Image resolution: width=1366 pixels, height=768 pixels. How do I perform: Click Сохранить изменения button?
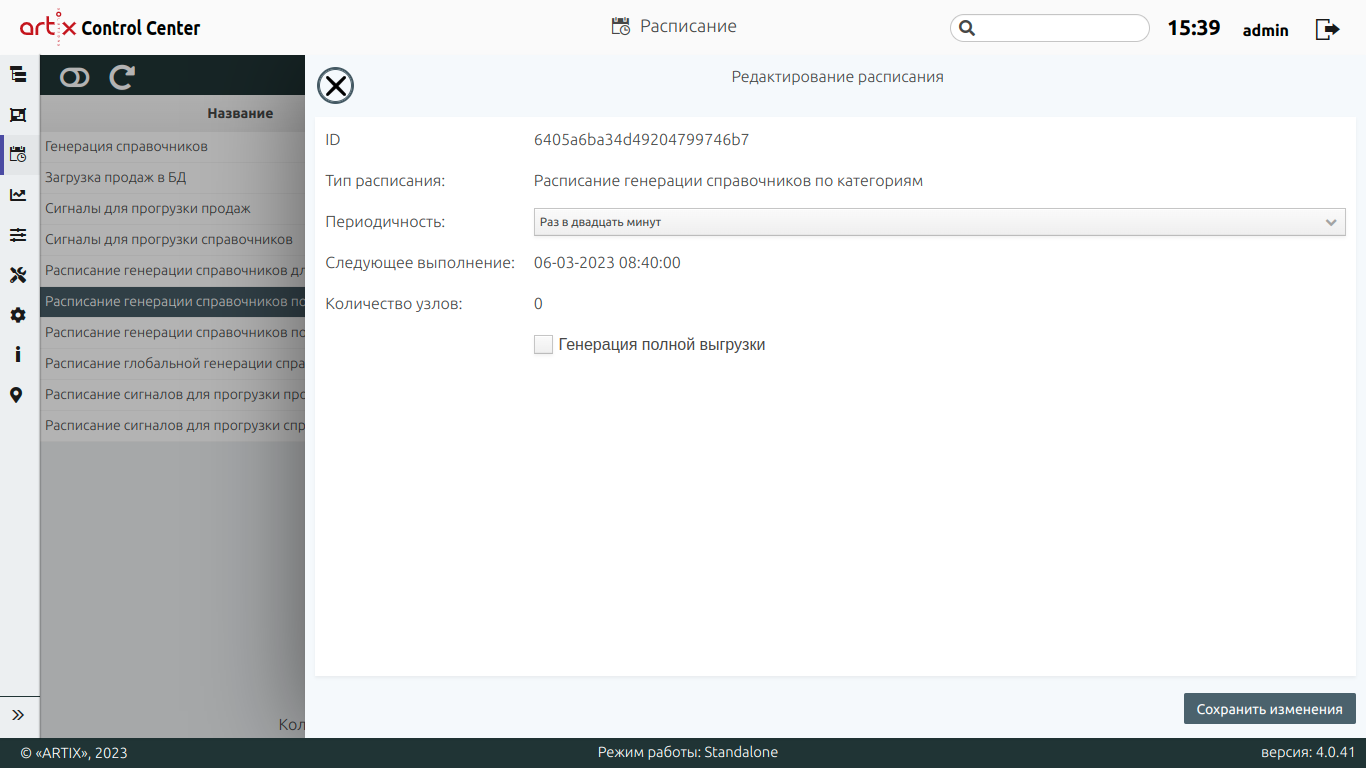pyautogui.click(x=1269, y=709)
